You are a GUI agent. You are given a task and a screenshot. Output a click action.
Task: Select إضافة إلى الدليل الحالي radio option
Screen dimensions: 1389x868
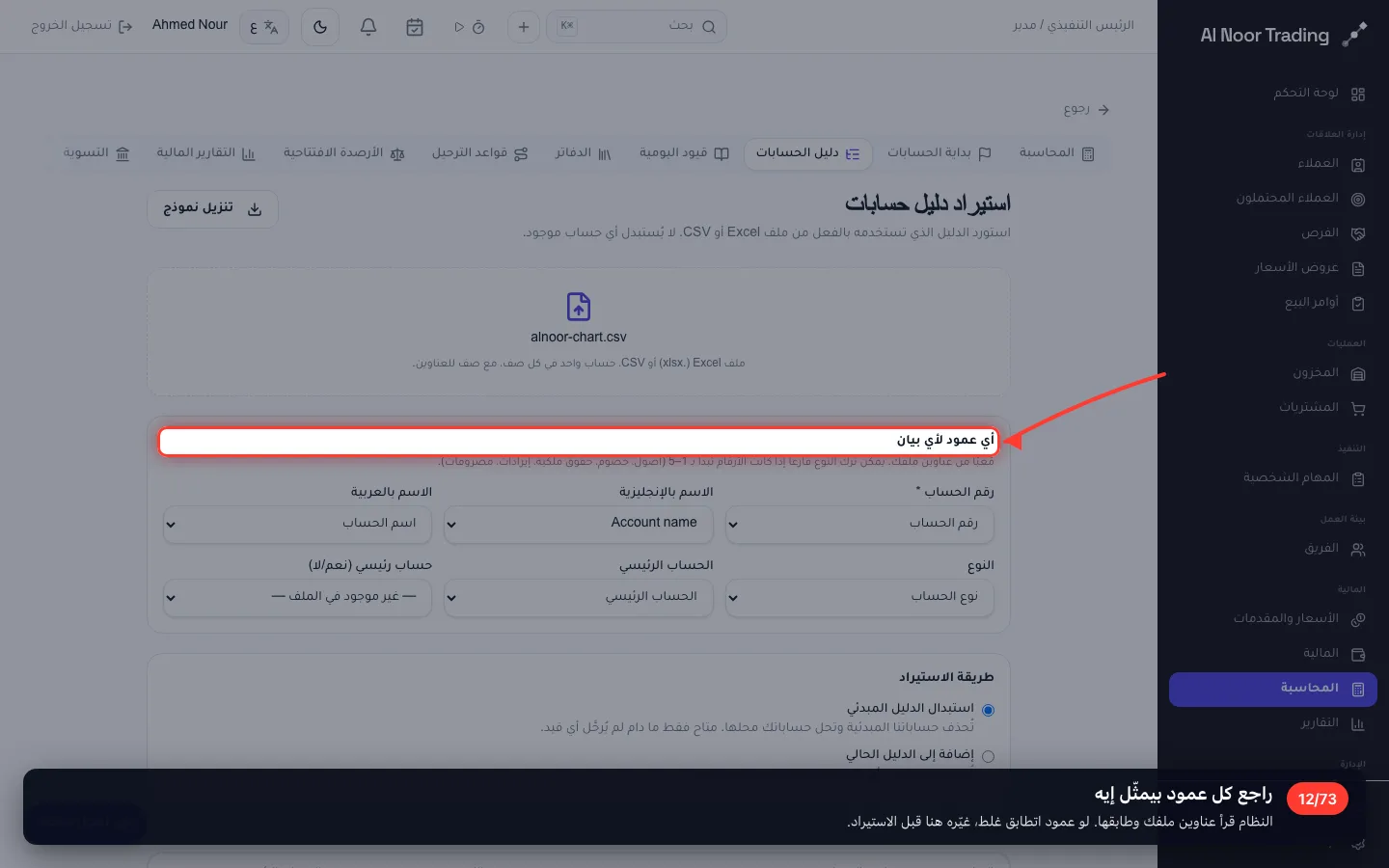point(988,756)
